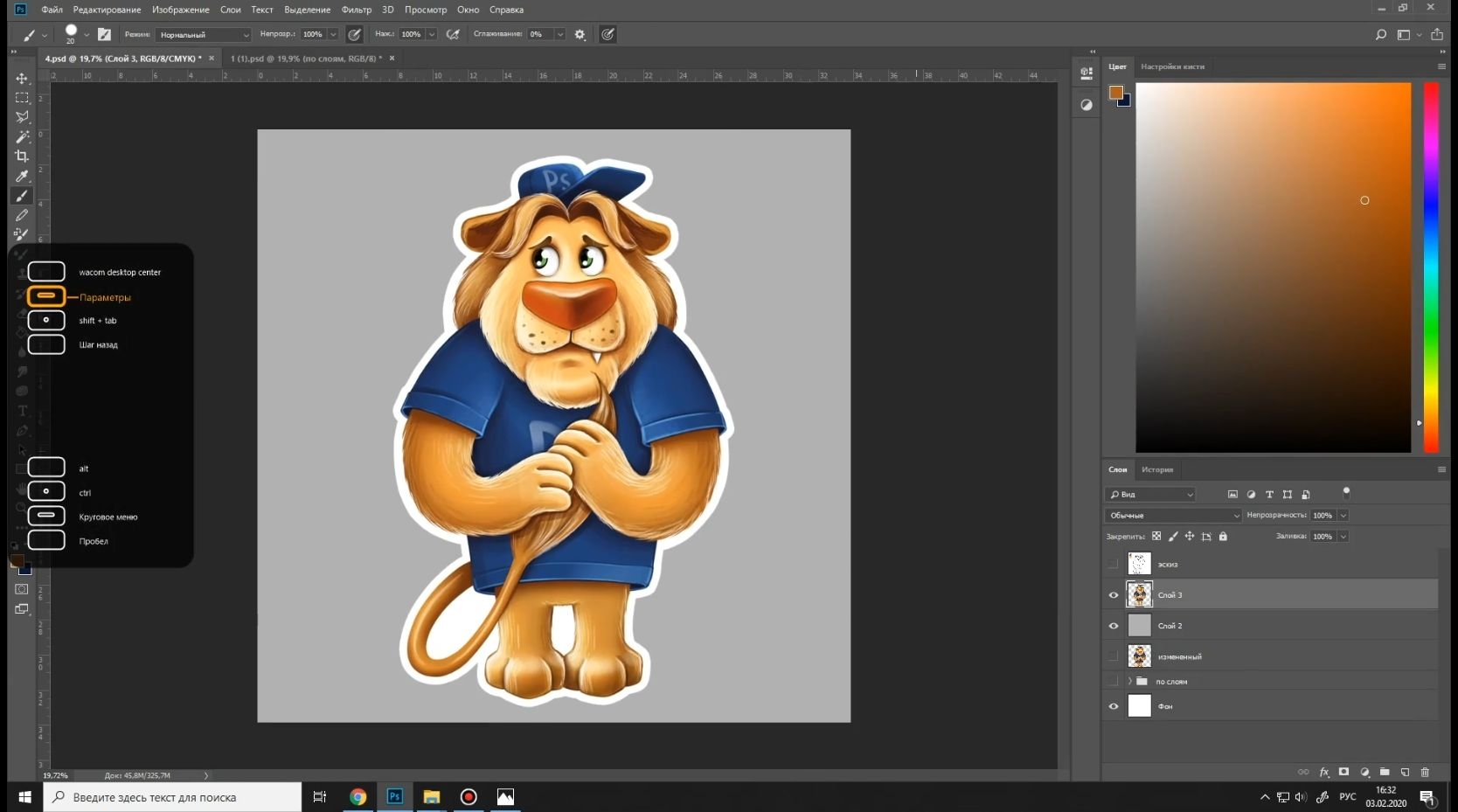The image size is (1458, 812).
Task: Toggle pressure for opacity button
Action: click(354, 34)
